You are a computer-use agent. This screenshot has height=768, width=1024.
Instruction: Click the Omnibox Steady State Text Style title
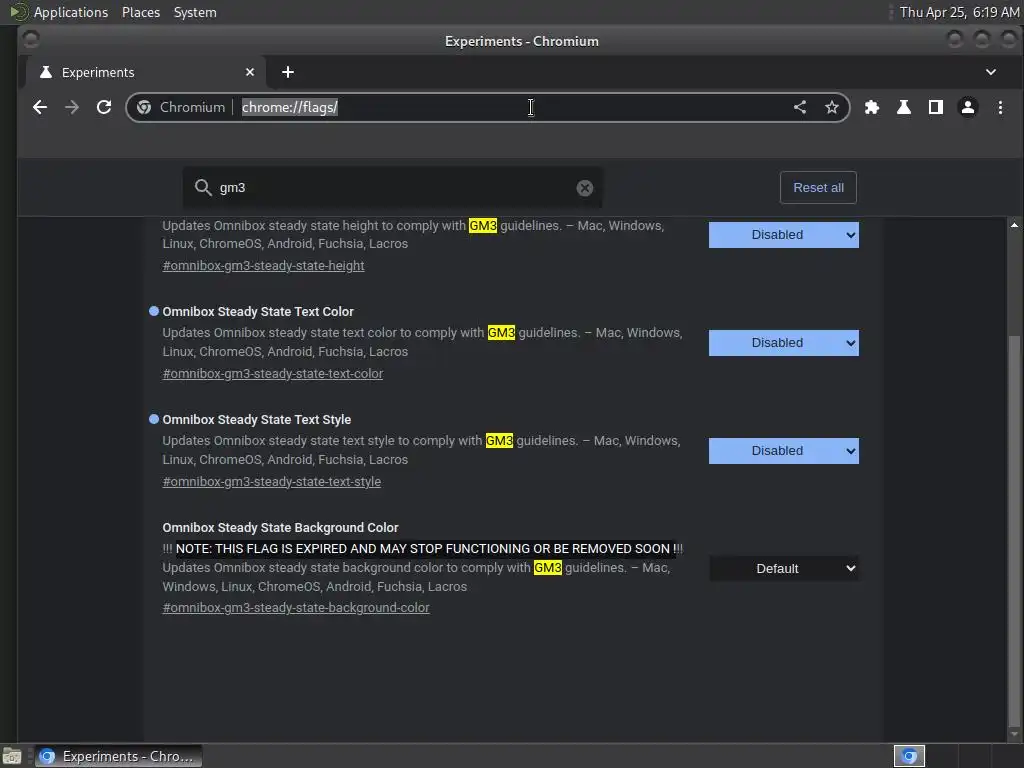point(257,419)
